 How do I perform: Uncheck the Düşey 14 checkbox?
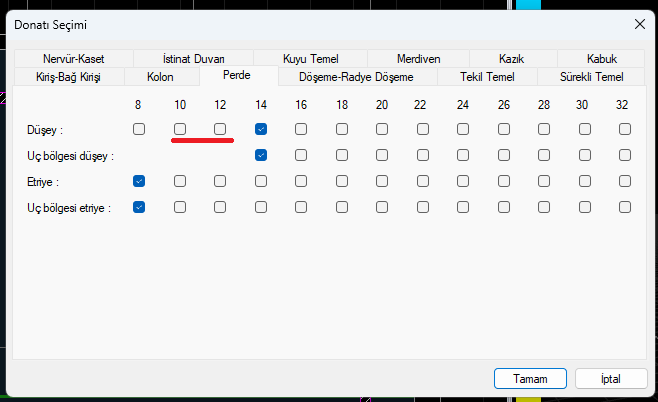[261, 129]
